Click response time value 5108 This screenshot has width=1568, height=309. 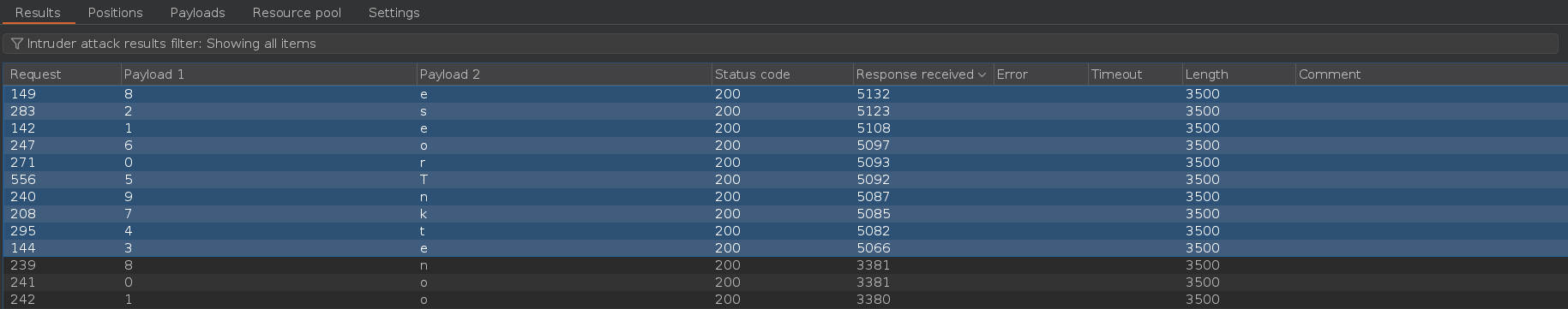(873, 128)
